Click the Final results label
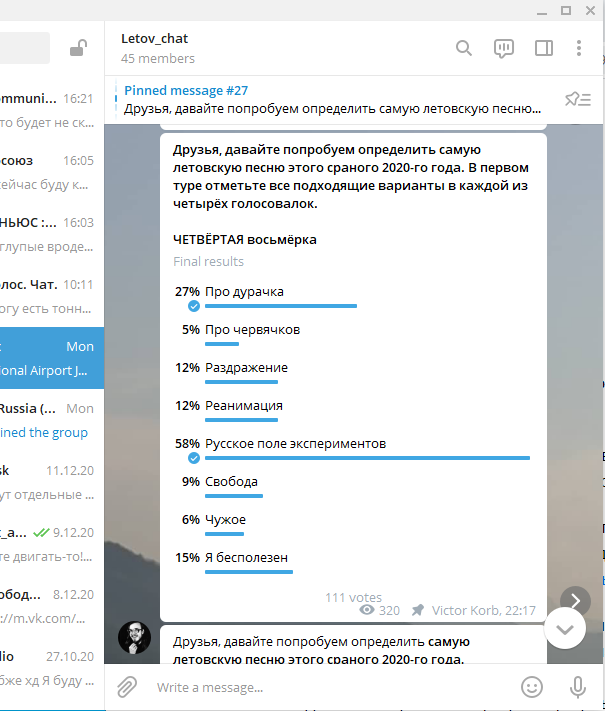 tap(208, 262)
